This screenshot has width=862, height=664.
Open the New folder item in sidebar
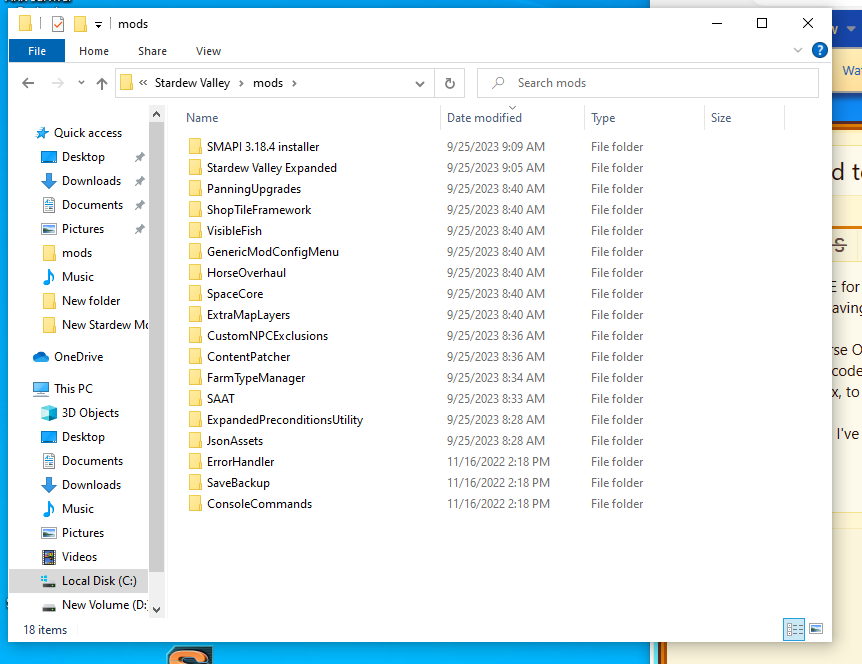(x=91, y=301)
